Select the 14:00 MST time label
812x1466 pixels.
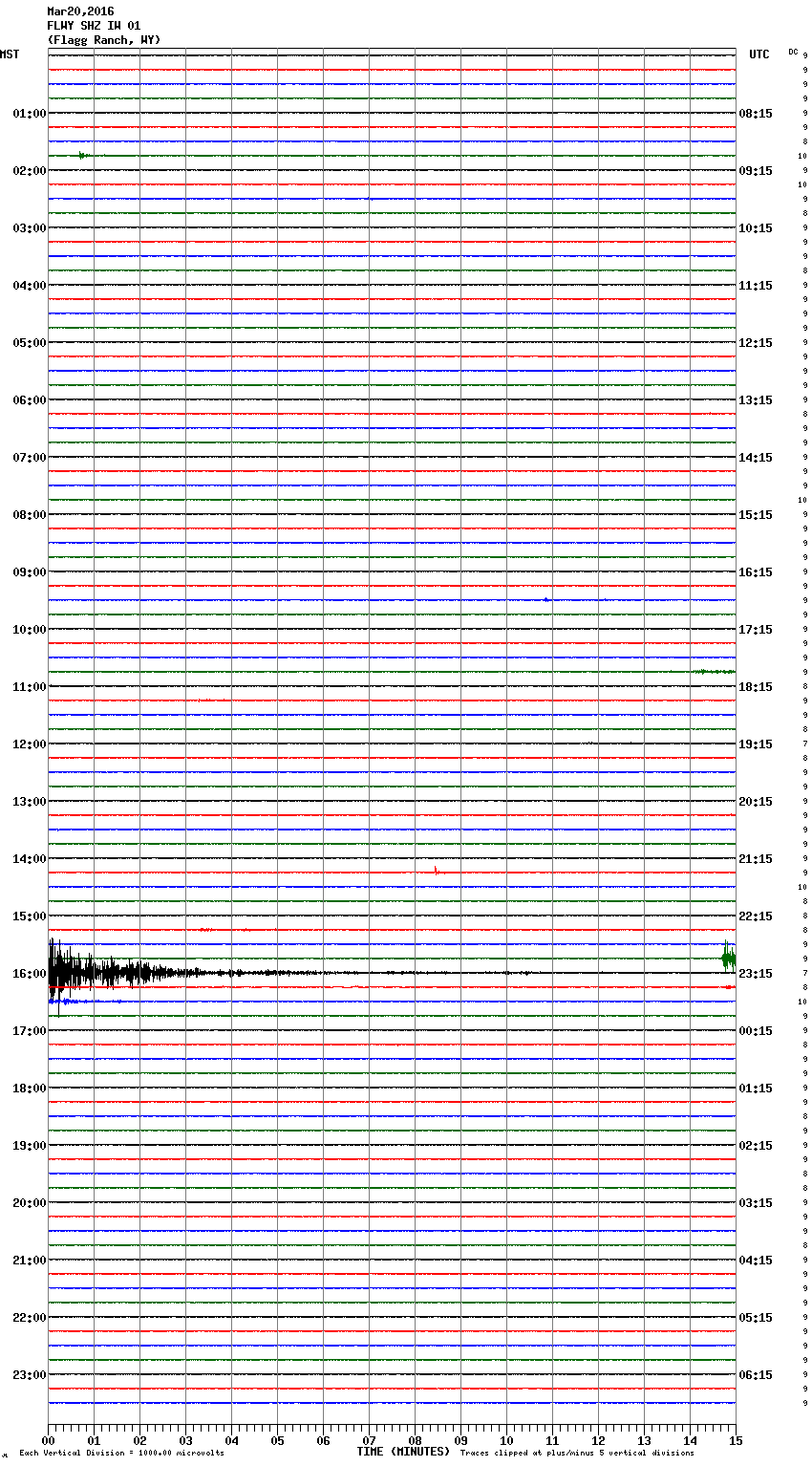point(30,859)
